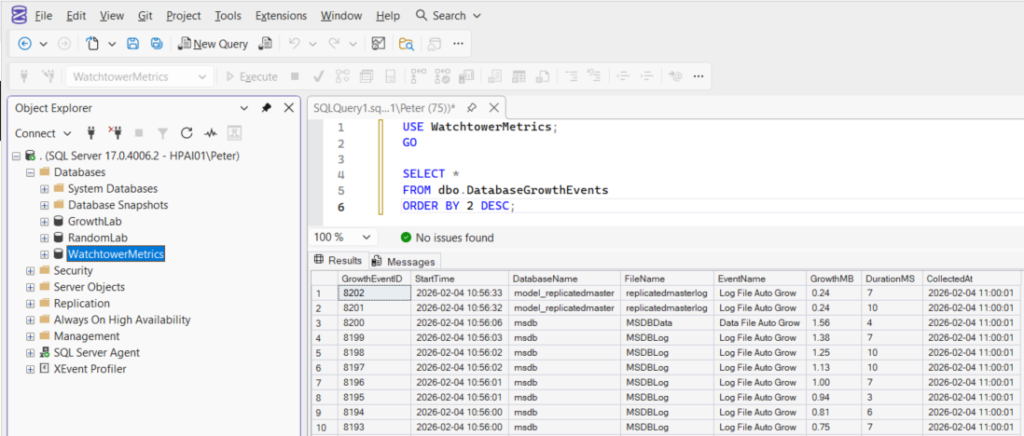
Task: Expand the GrowthLab database
Action: [x=44, y=221]
